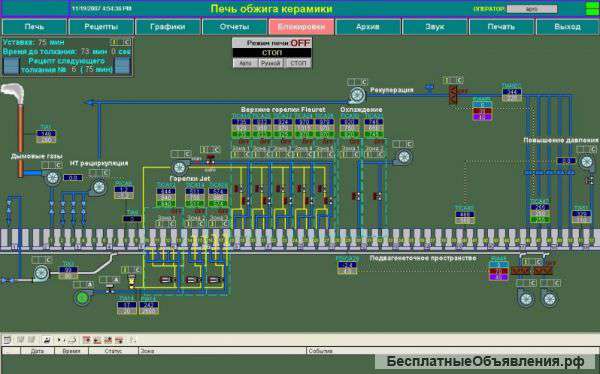Image resolution: width=600 pixels, height=374 pixels.
Task: Set furnace mode to Авто
Action: tap(245, 63)
